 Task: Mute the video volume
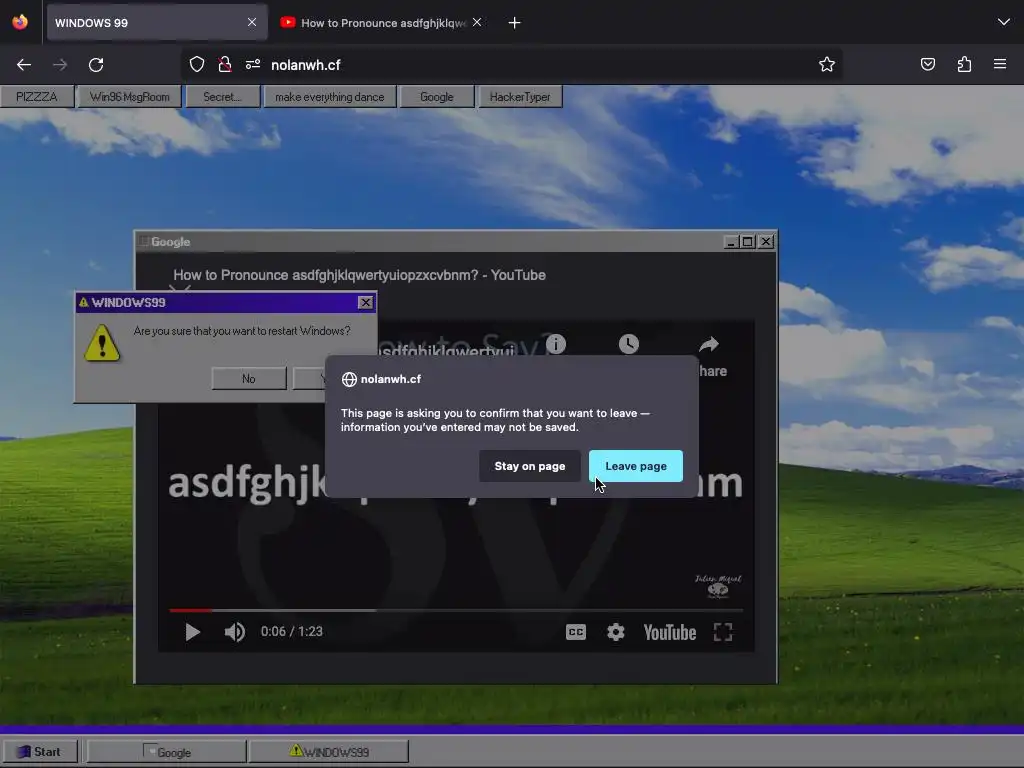pyautogui.click(x=234, y=632)
